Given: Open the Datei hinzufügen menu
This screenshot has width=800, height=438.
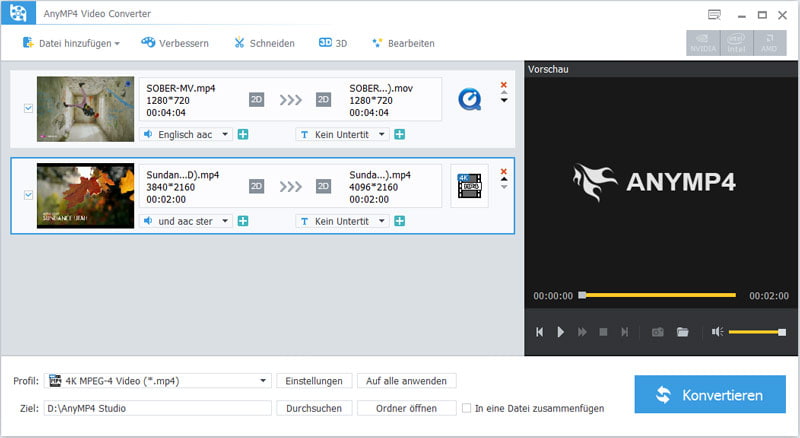Looking at the screenshot, I should [71, 43].
